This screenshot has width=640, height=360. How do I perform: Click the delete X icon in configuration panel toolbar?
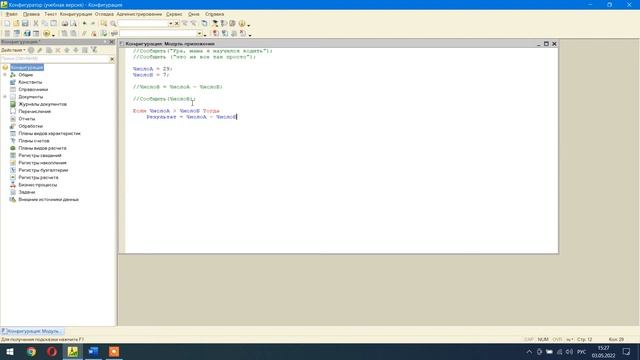coord(58,50)
